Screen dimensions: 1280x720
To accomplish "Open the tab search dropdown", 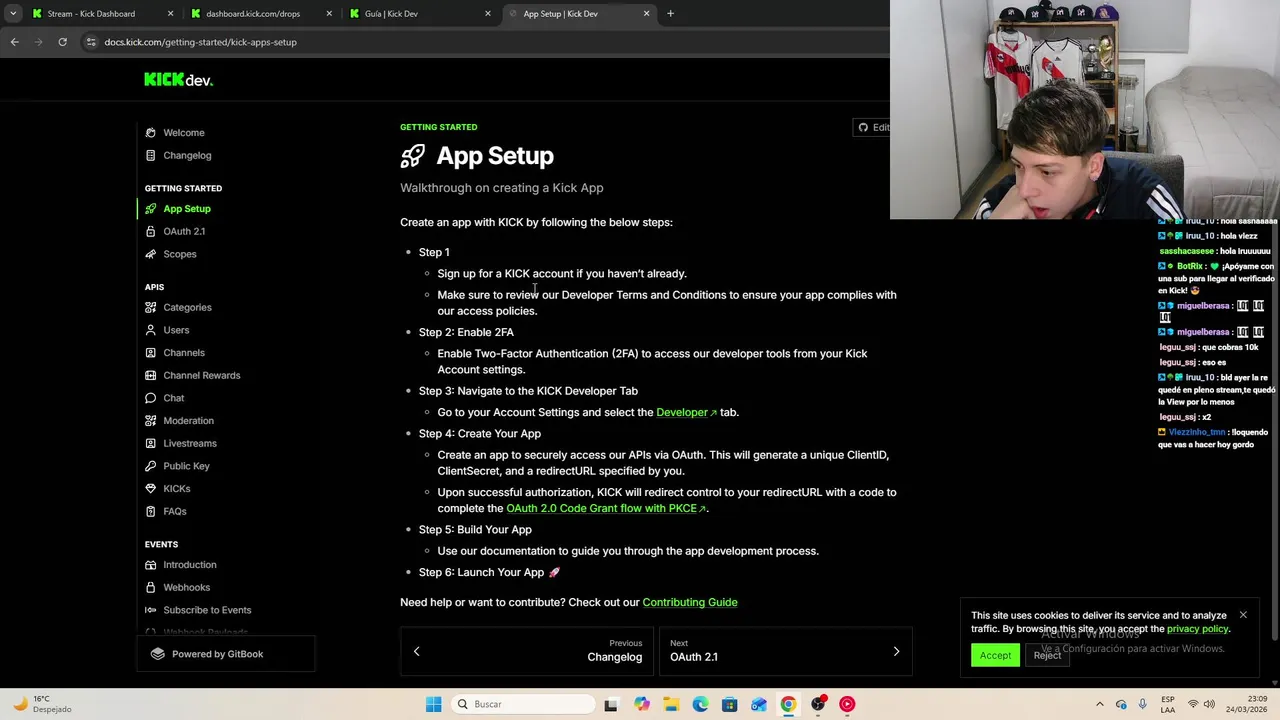I will [x=13, y=14].
